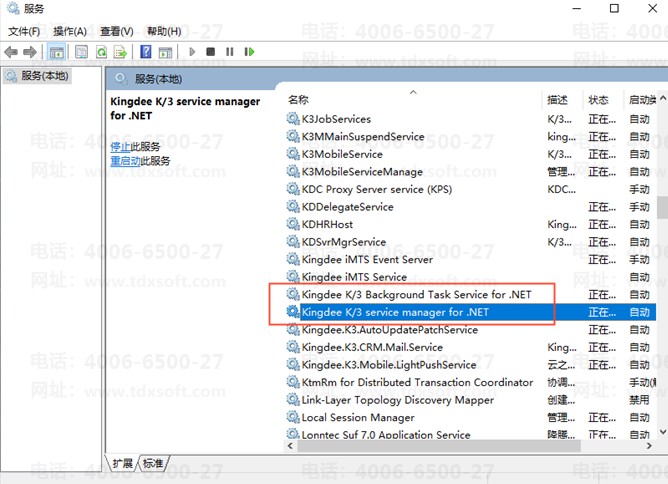Select the Kingdee iMTS Service row
This screenshot has width=668, height=484.
tap(470, 277)
